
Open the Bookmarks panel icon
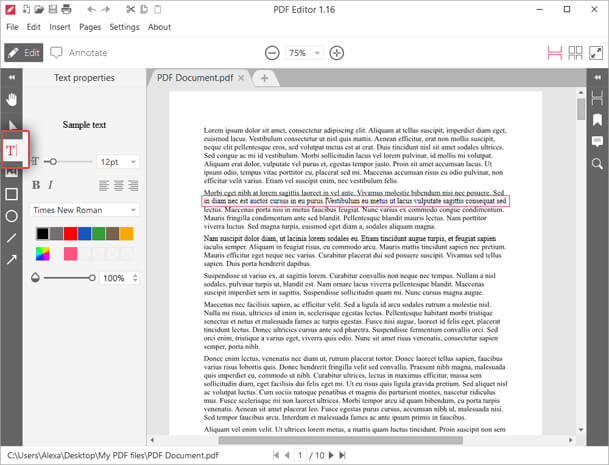pos(597,119)
